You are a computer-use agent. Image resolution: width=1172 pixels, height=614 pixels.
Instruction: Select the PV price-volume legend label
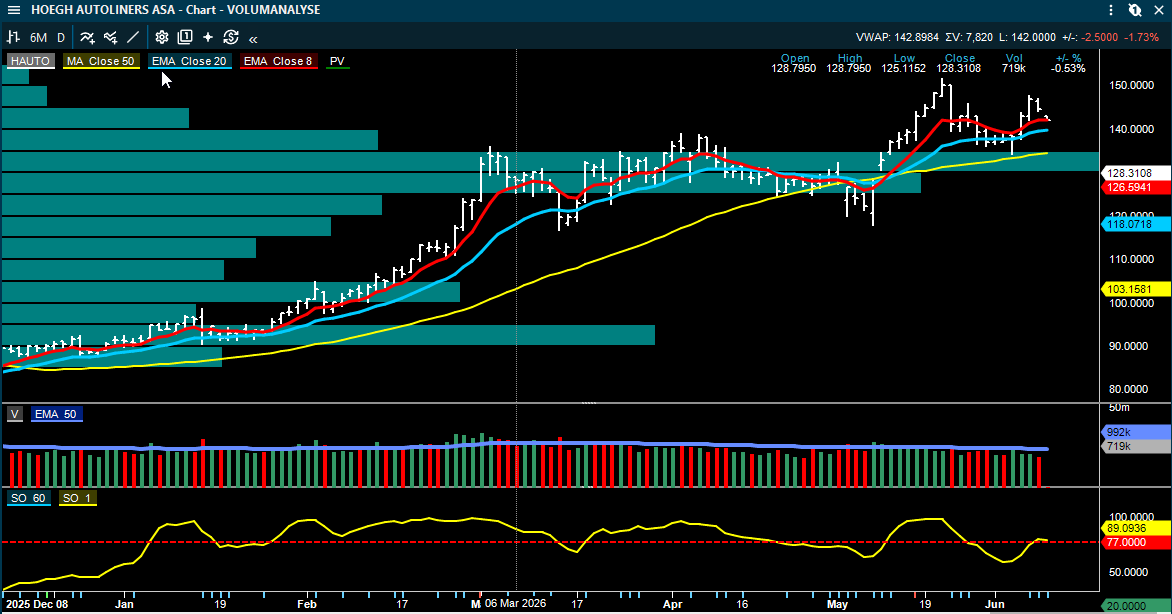coord(337,61)
